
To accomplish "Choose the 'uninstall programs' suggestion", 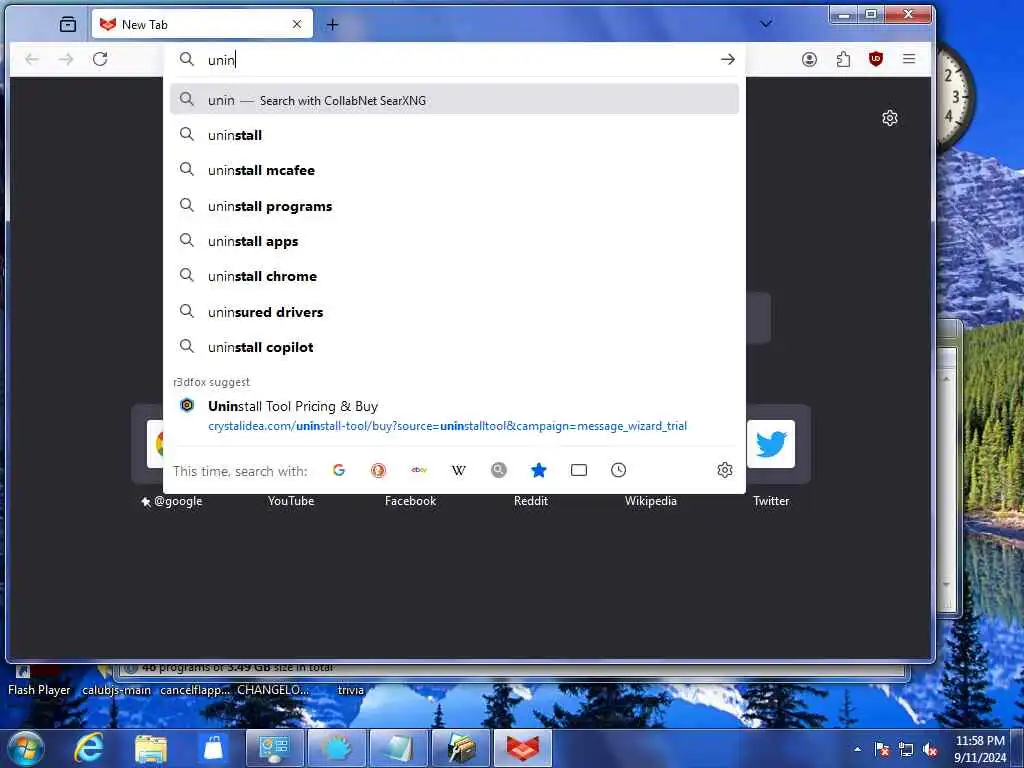I will (455, 206).
